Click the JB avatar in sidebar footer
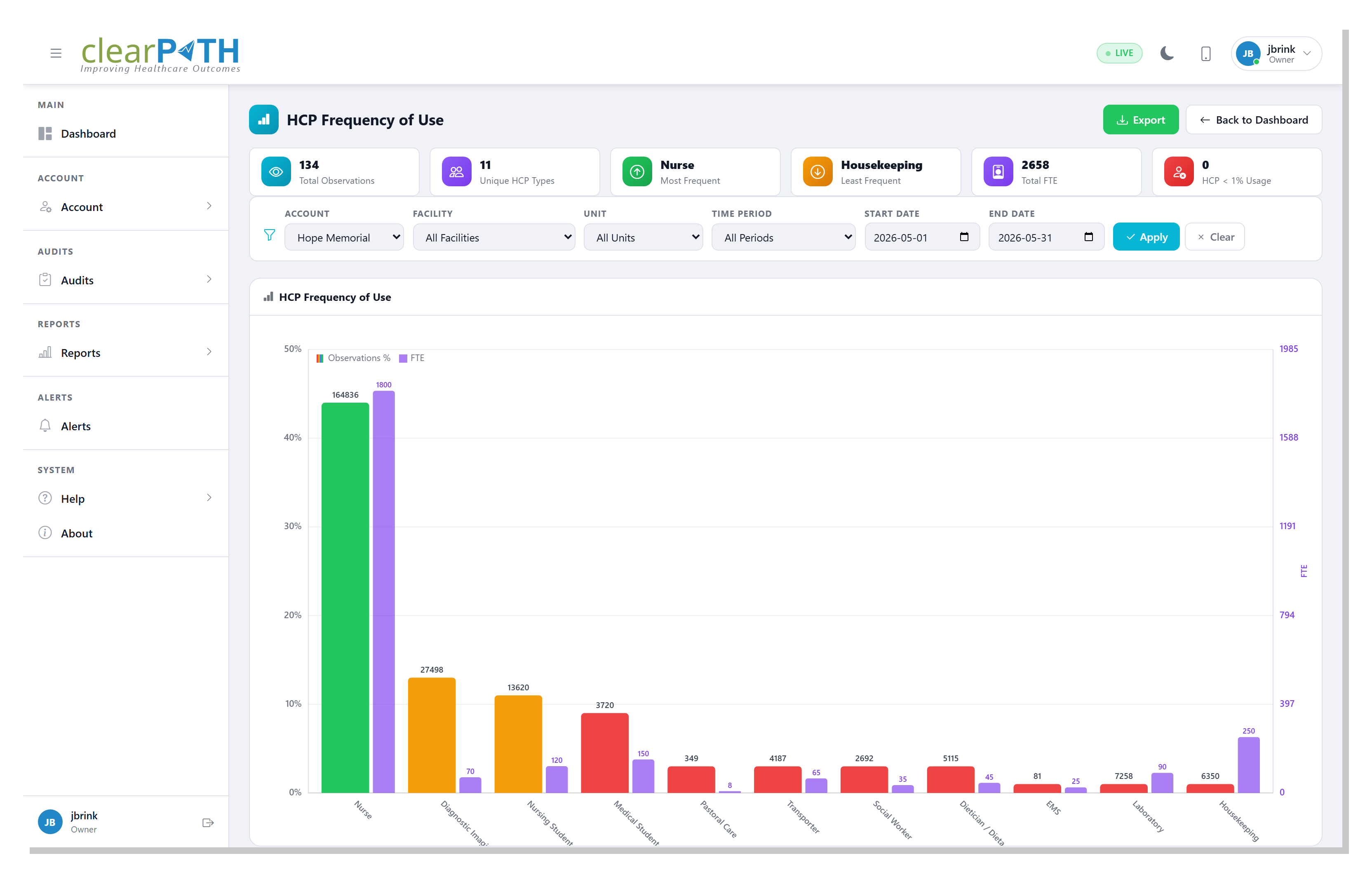The image size is (1372, 877). tap(50, 822)
